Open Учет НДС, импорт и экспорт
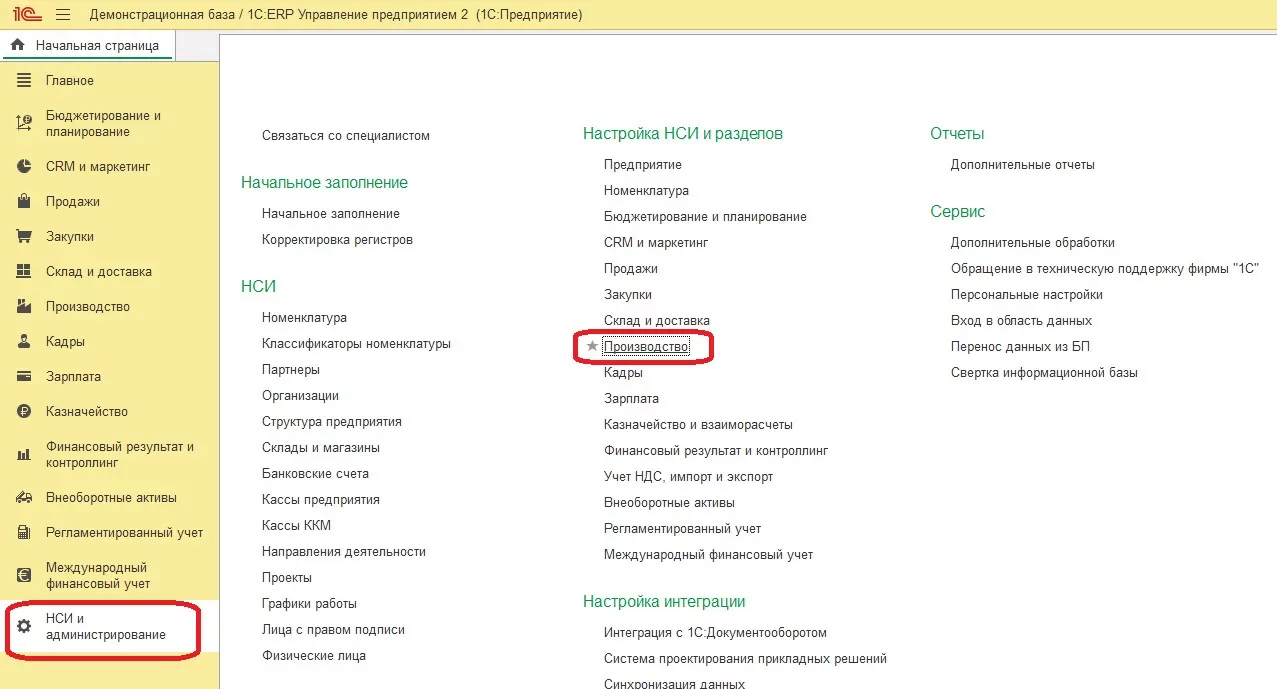This screenshot has height=689, width=1277. pyautogui.click(x=688, y=476)
